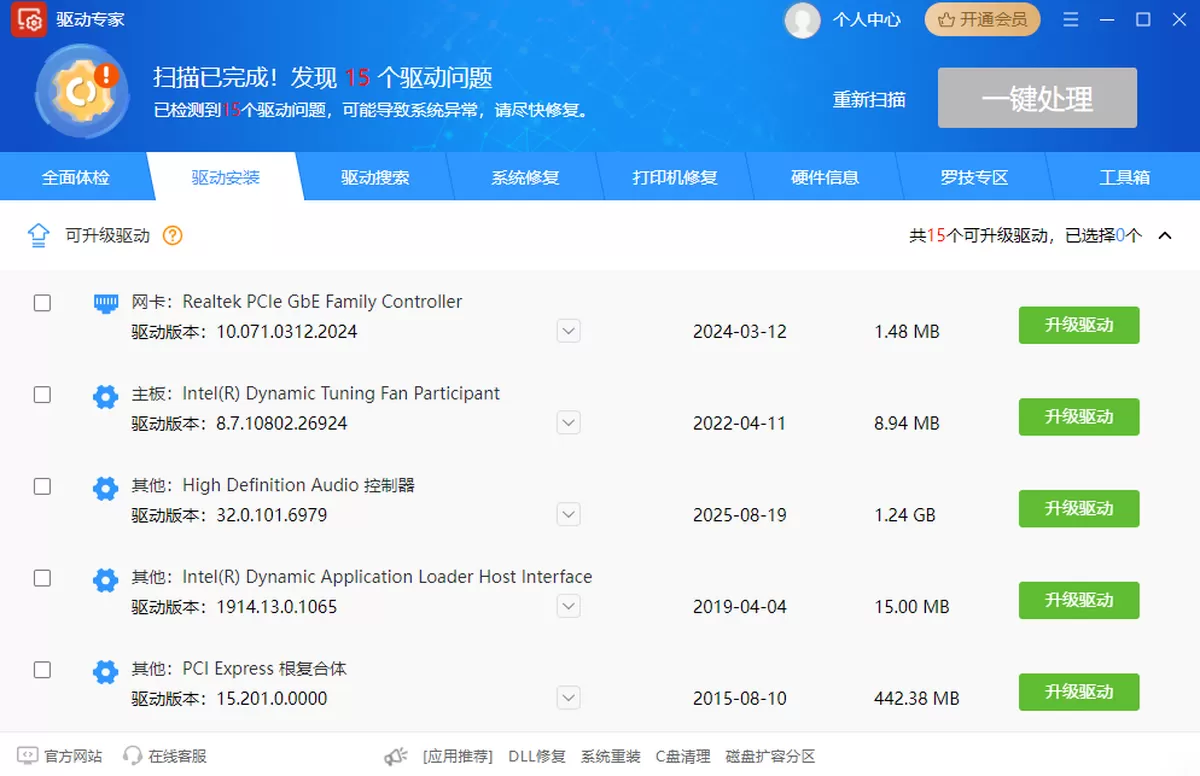Viewport: 1200px width, 776px height.
Task: Open the hamburger menu icon in title bar
Action: tap(1071, 20)
